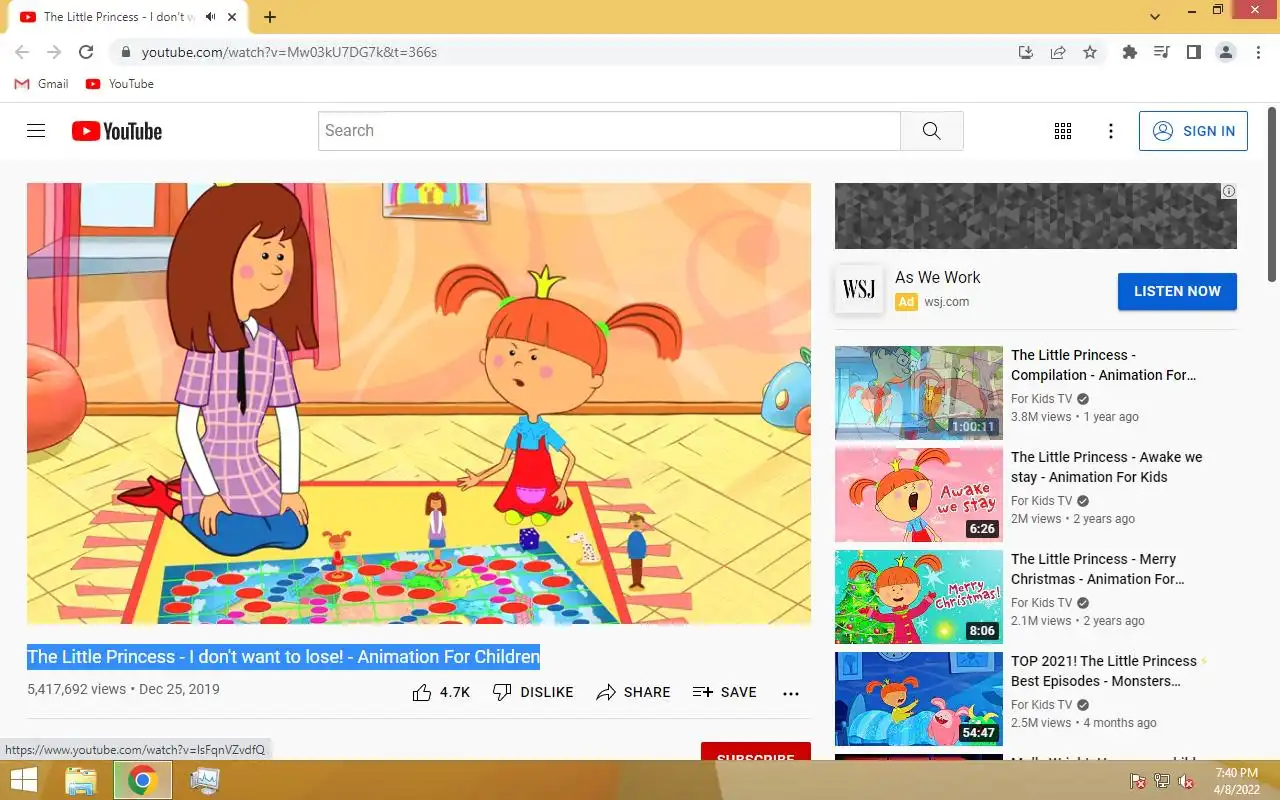Click the search magnifier button
1280x800 pixels.
click(932, 131)
